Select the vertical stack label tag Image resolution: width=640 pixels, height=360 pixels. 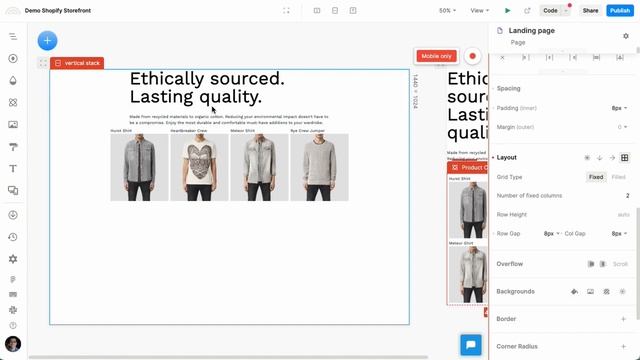(x=77, y=63)
